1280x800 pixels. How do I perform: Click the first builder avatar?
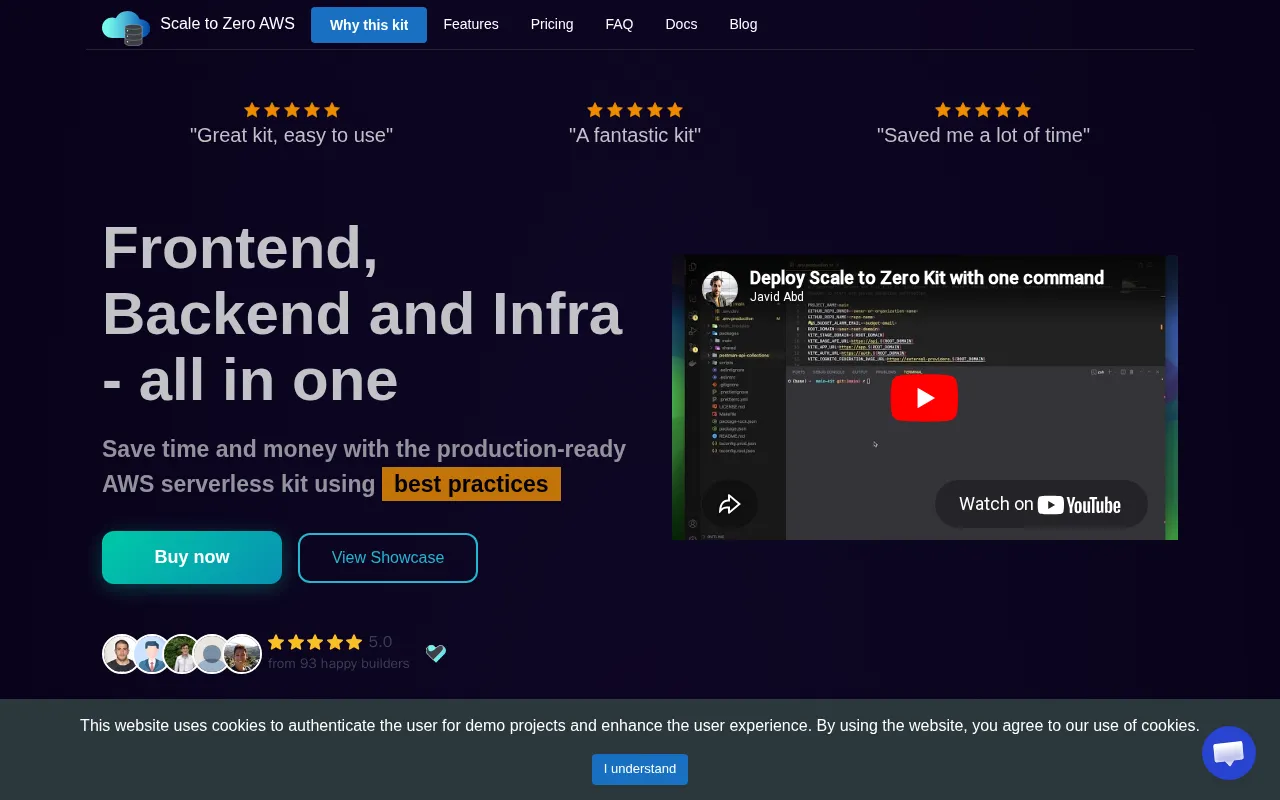click(122, 654)
